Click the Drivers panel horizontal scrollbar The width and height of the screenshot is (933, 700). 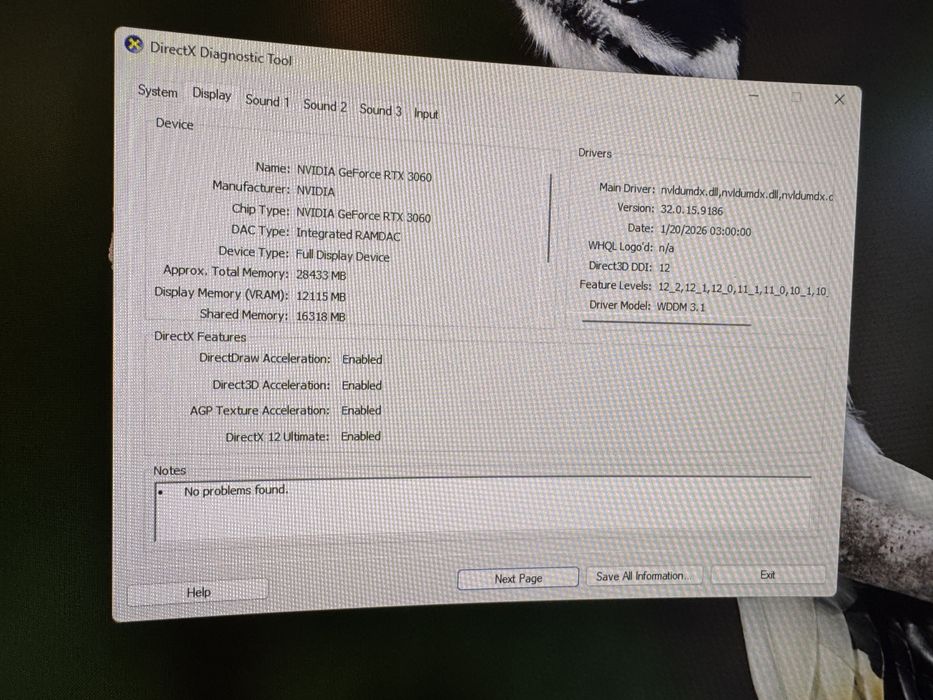point(666,323)
